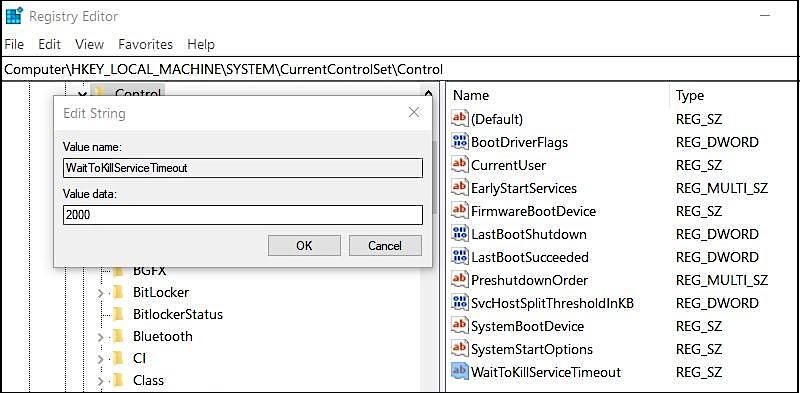The height and width of the screenshot is (393, 800).
Task: Click the LastBootSucceeded DWORD icon
Action: 460,256
